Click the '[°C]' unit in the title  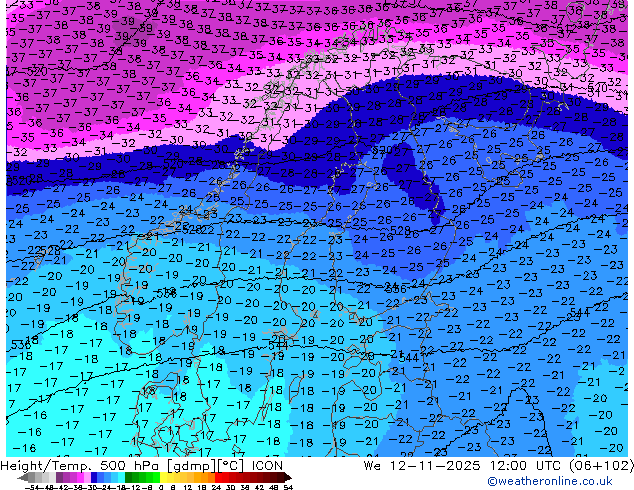231,466
